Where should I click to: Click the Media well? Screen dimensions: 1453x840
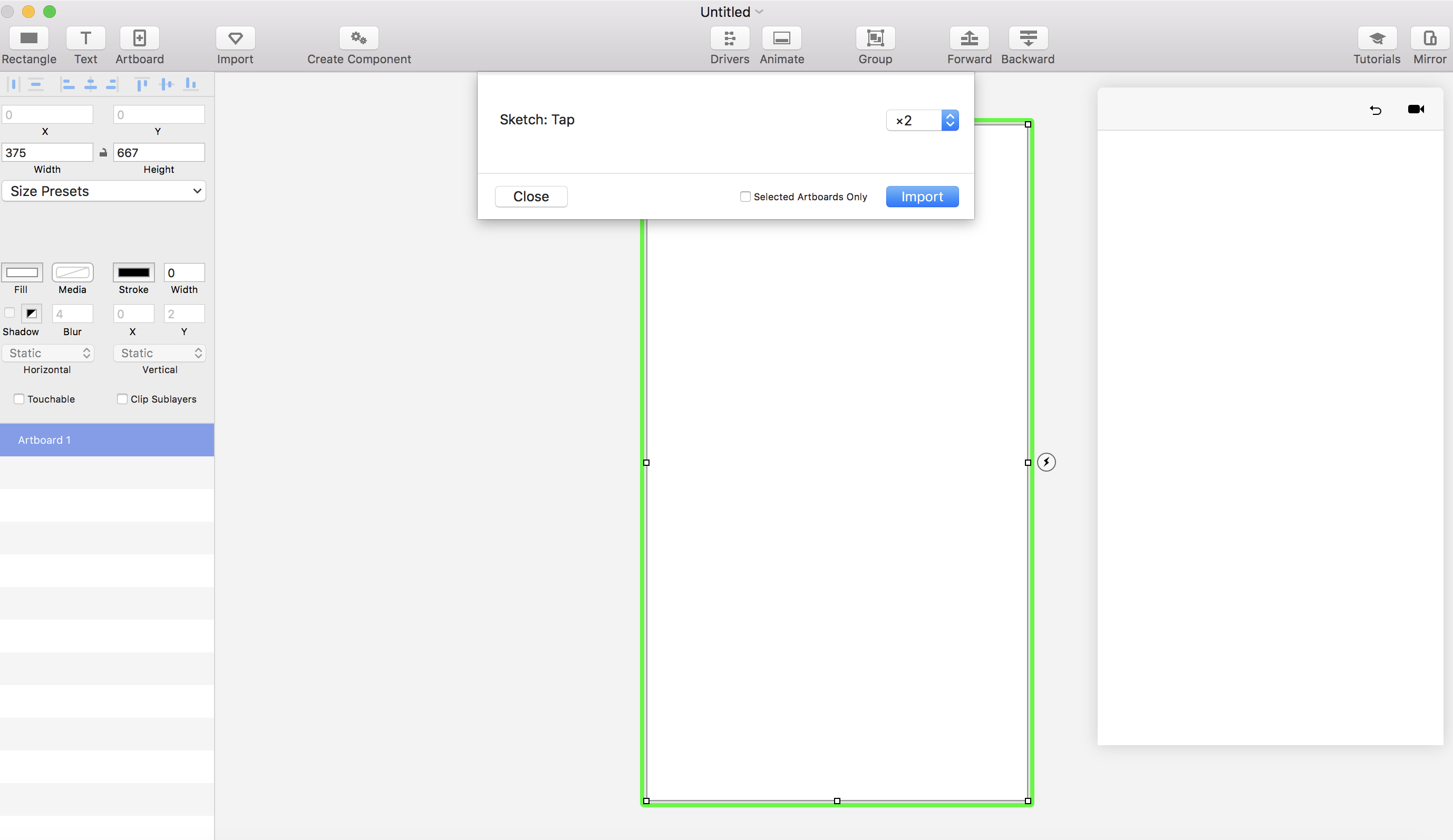[x=73, y=272]
